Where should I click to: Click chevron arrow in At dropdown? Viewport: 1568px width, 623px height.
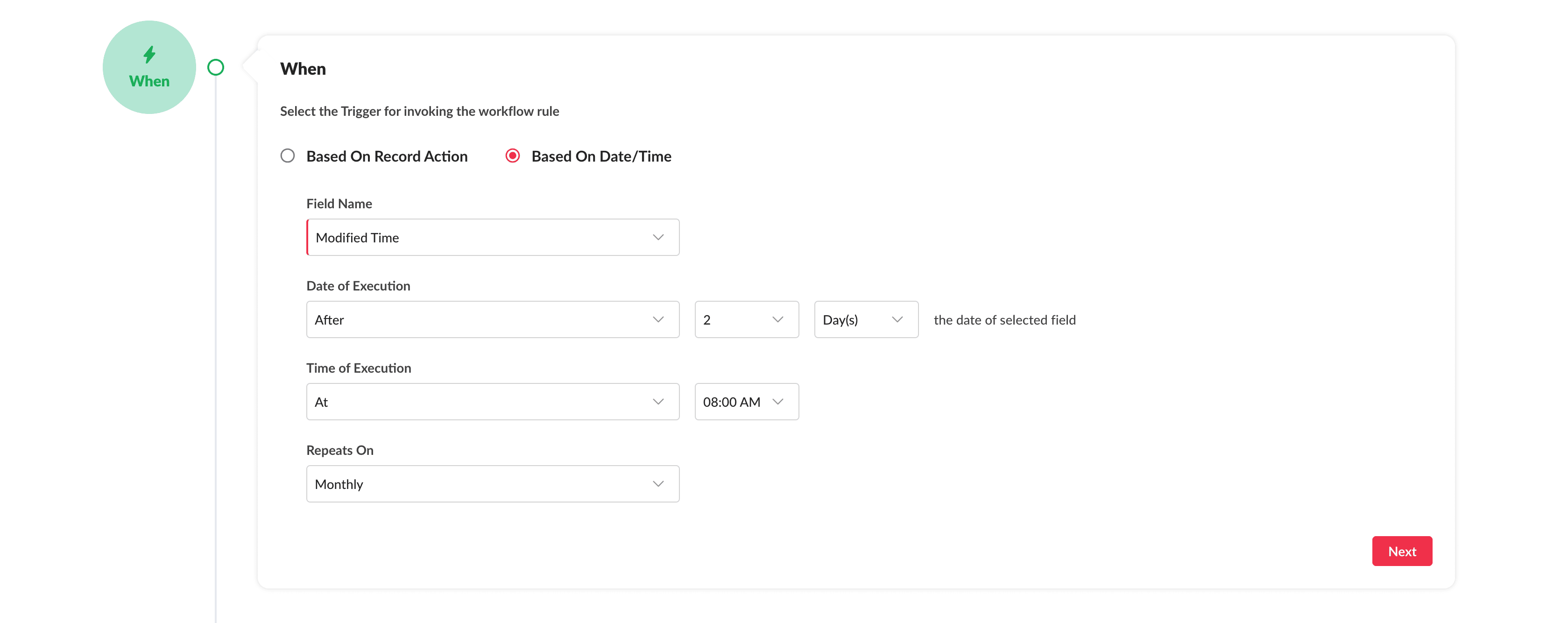coord(658,402)
